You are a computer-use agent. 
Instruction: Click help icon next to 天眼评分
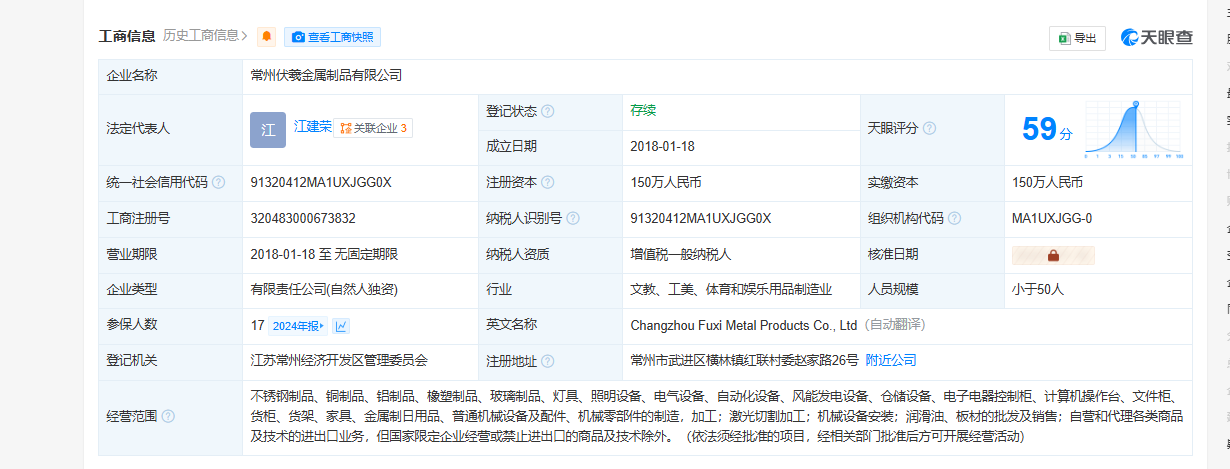pyautogui.click(x=929, y=129)
